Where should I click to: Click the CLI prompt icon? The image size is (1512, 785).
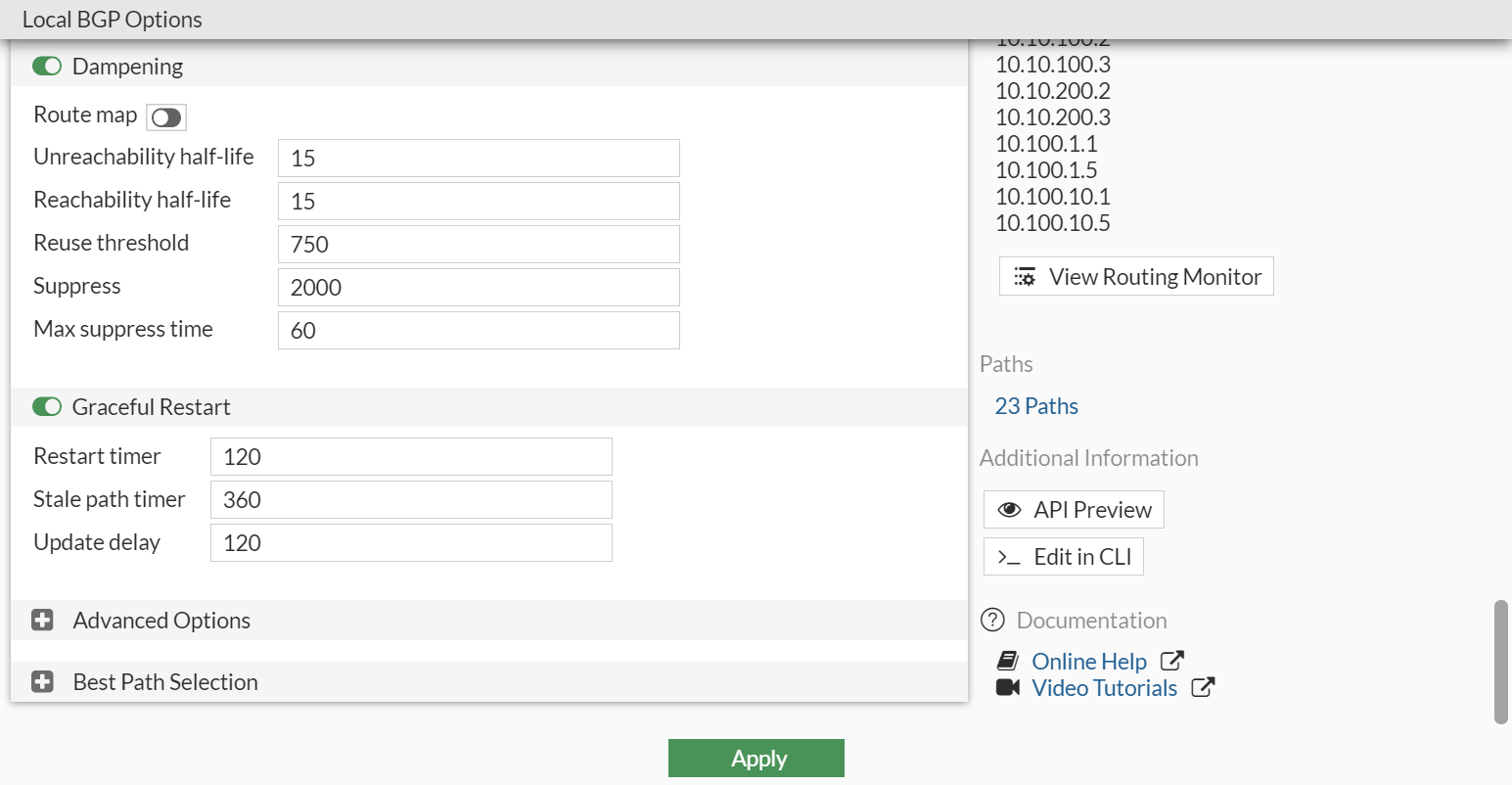pyautogui.click(x=1009, y=557)
